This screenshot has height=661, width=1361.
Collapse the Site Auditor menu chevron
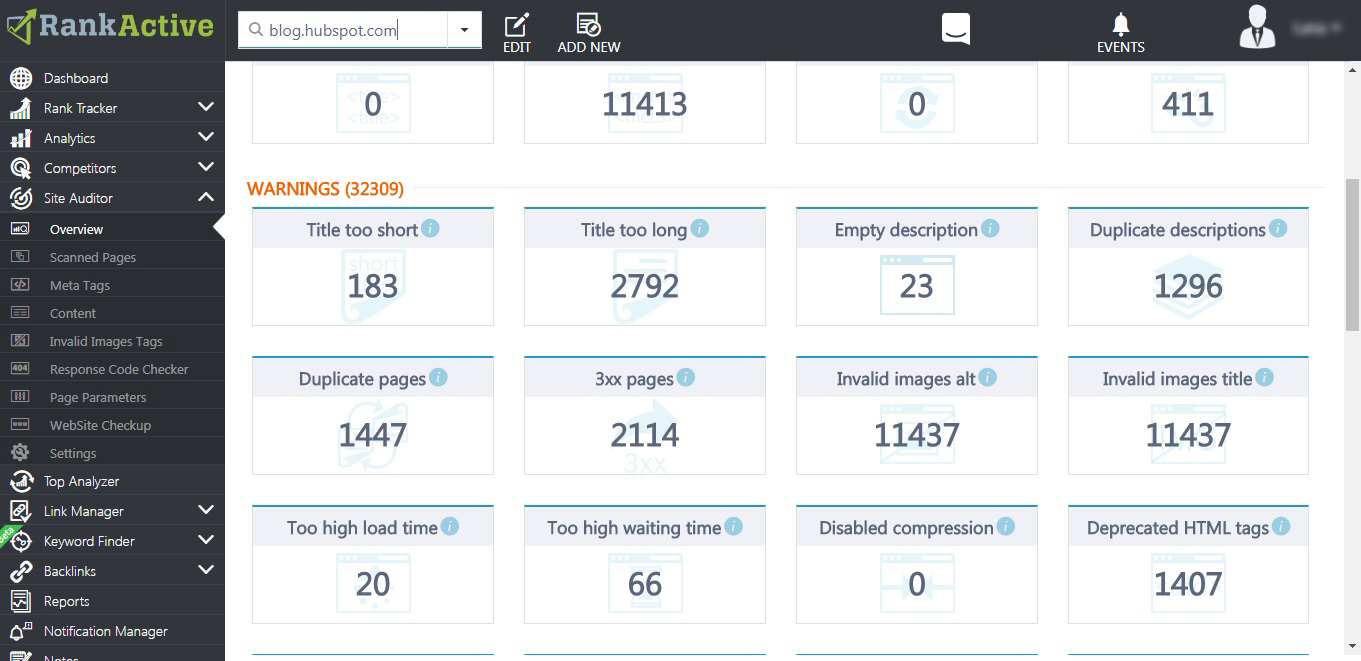click(x=206, y=197)
